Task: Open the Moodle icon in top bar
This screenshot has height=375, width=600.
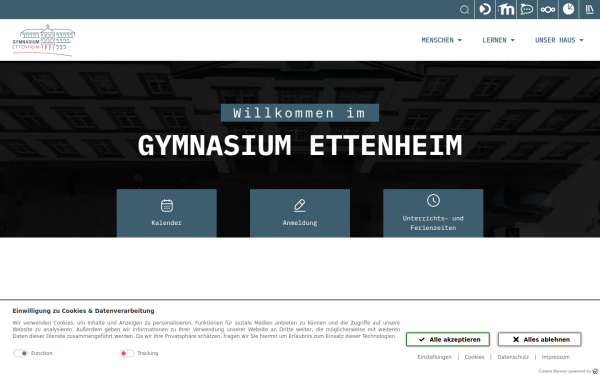Action: 506,9
